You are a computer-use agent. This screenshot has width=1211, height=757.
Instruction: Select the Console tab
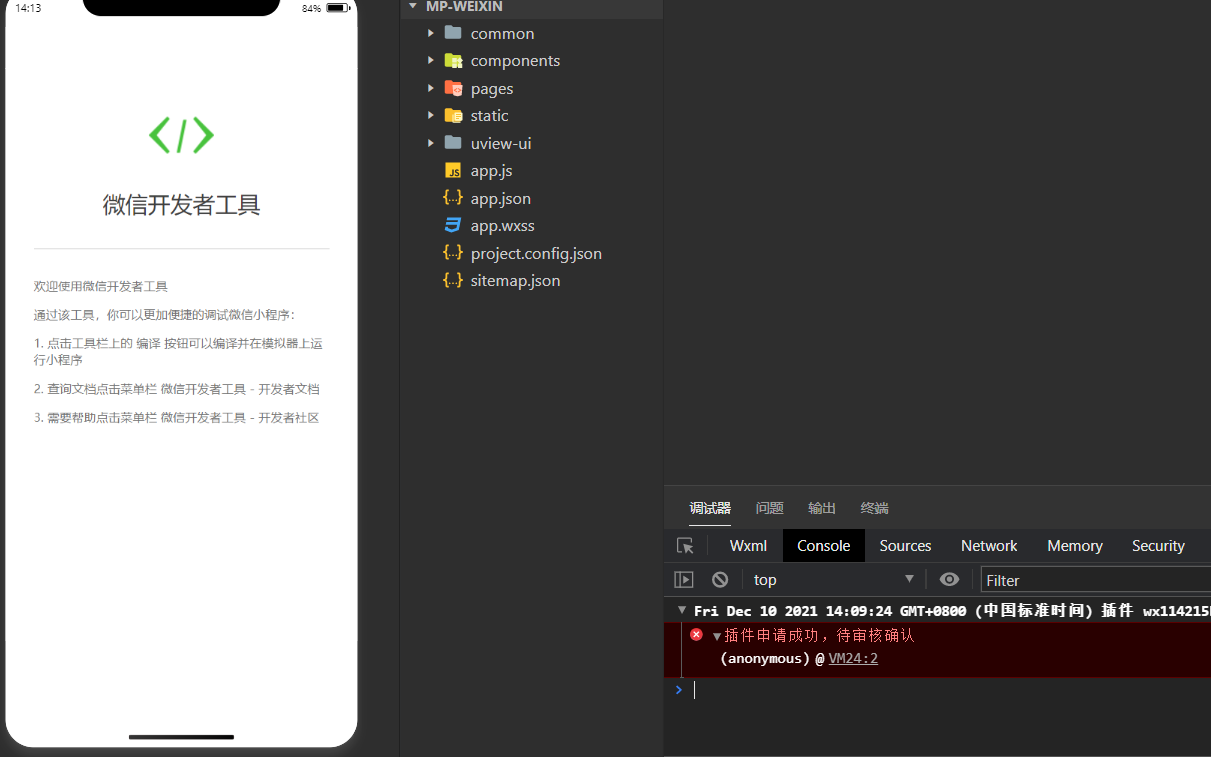824,545
